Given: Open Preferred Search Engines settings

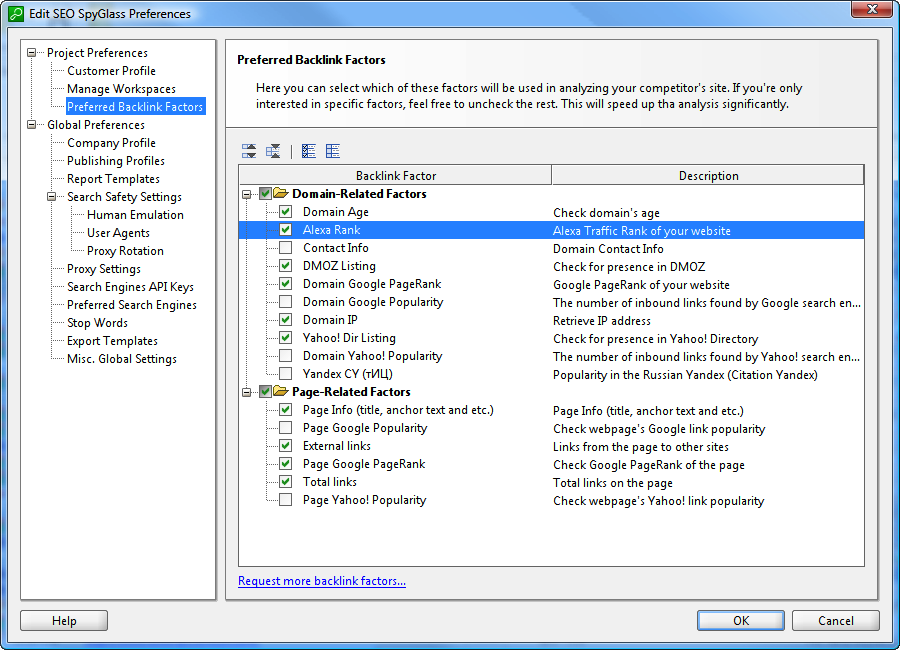Looking at the screenshot, I should click(132, 304).
